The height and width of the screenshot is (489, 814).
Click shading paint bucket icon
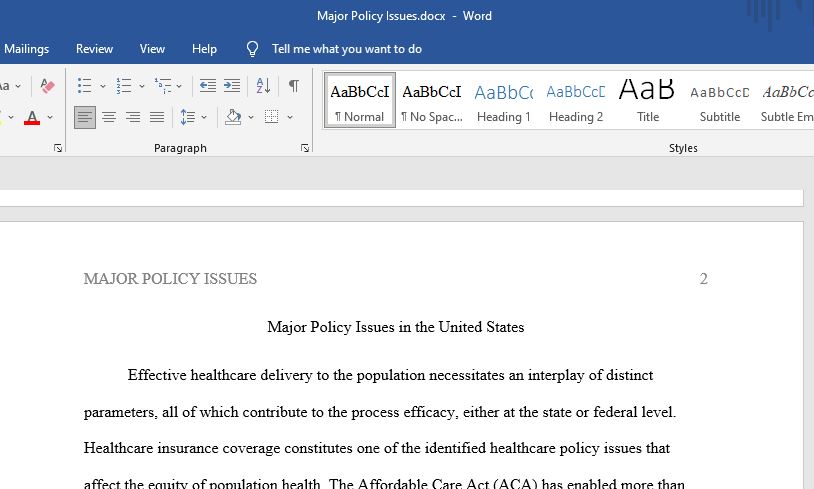[233, 117]
